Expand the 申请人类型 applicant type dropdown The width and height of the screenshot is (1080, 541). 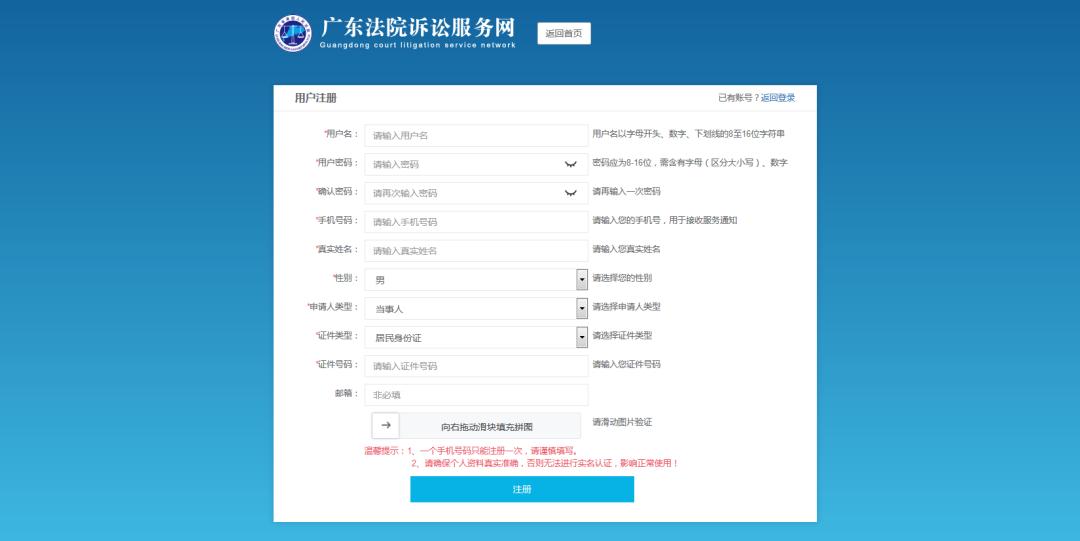582,309
